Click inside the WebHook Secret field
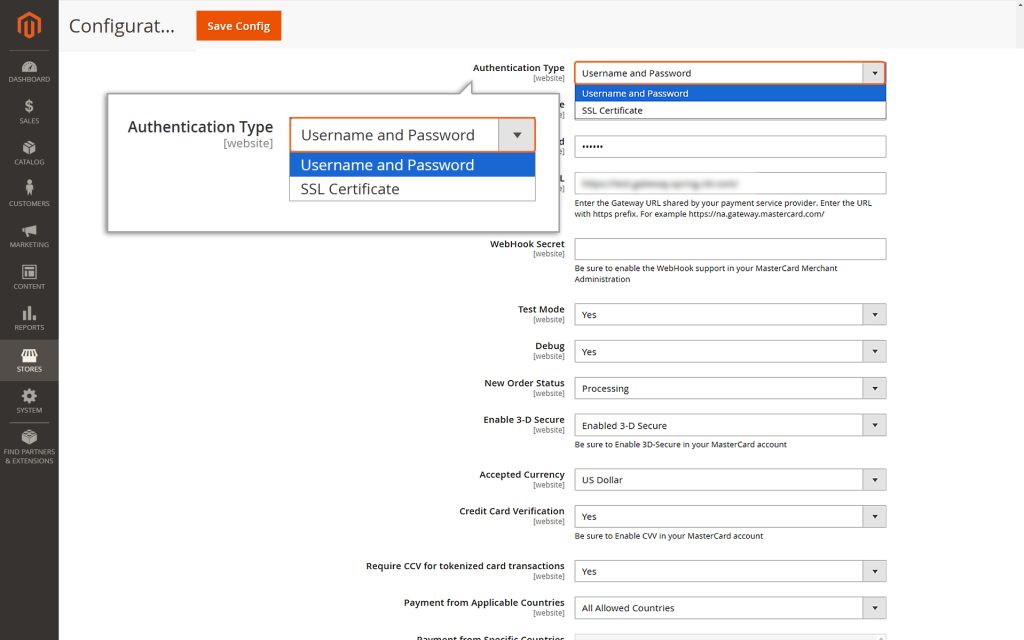This screenshot has width=1024, height=640. 730,248
